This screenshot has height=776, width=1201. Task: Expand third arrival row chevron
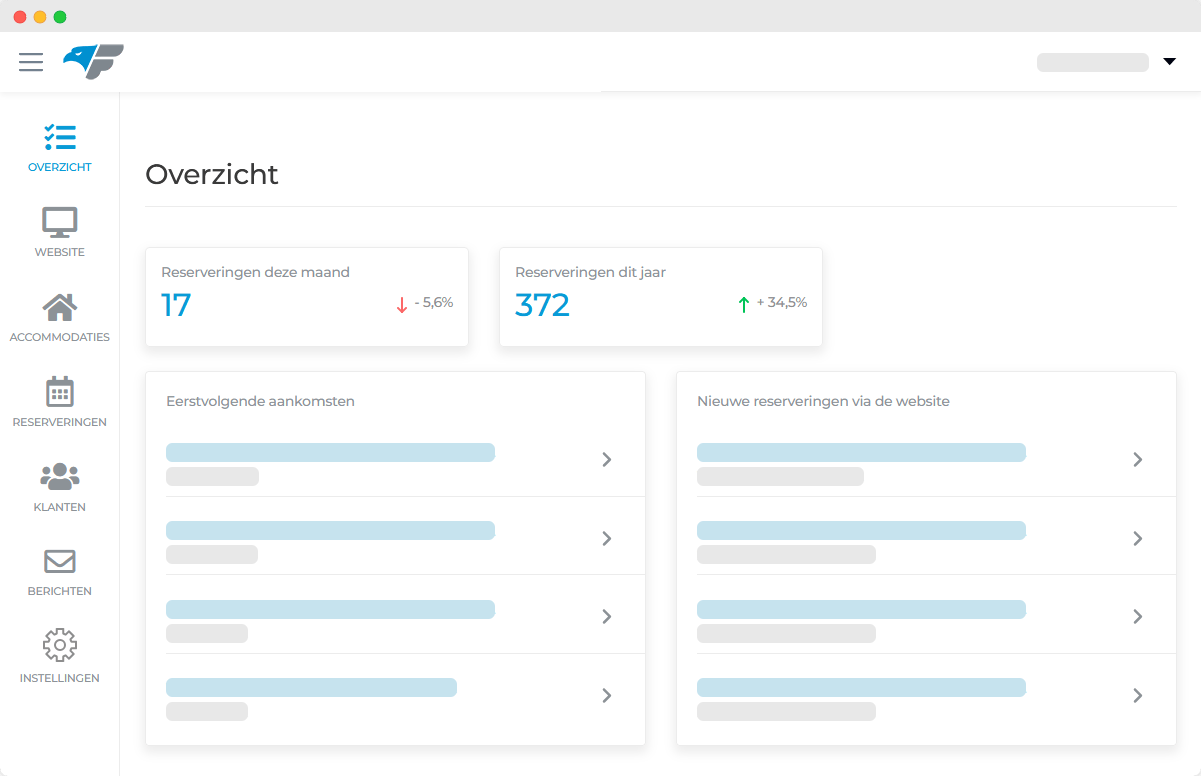(x=606, y=616)
